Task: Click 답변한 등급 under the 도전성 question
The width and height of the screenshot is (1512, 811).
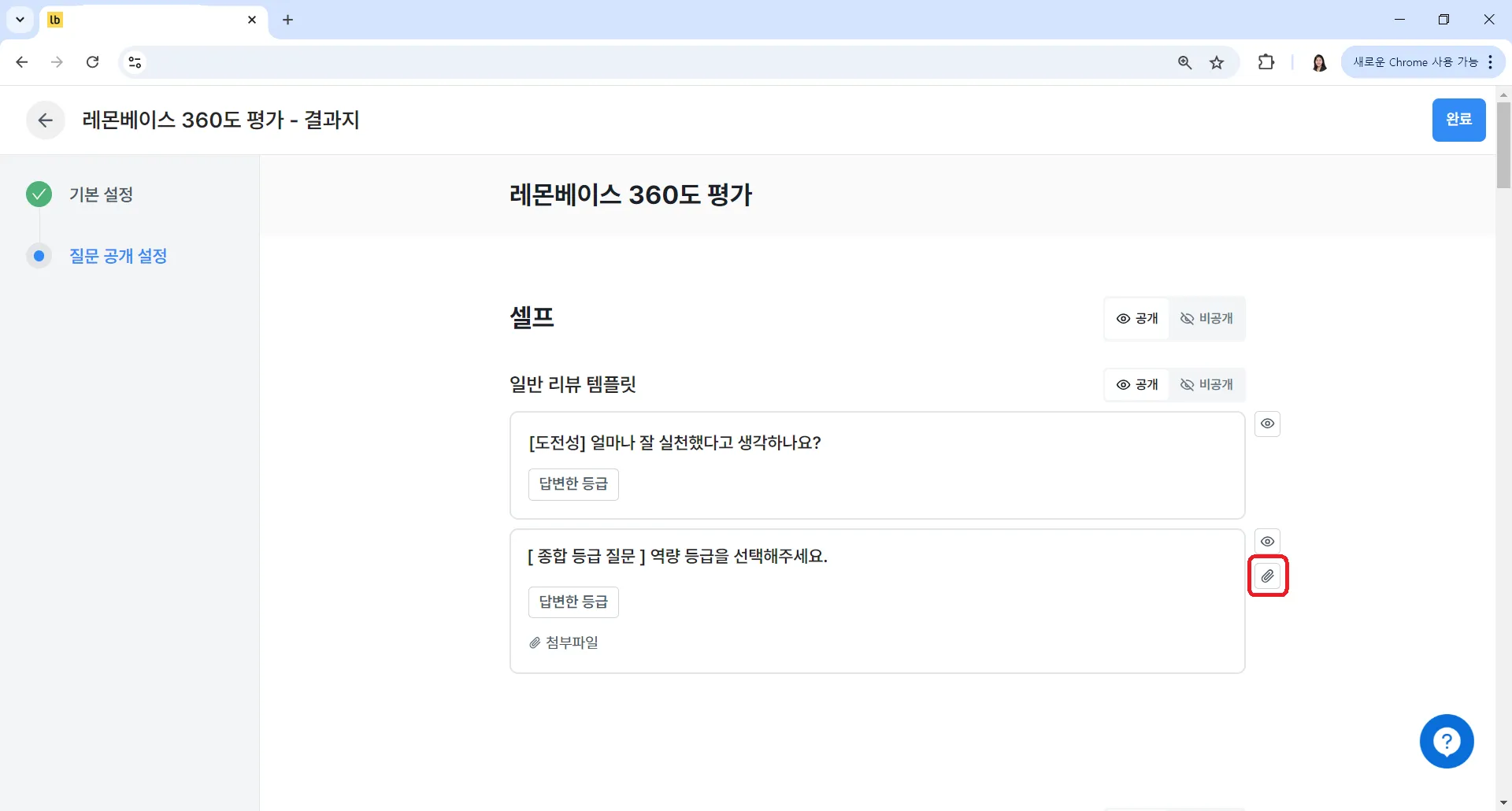Action: (x=573, y=484)
